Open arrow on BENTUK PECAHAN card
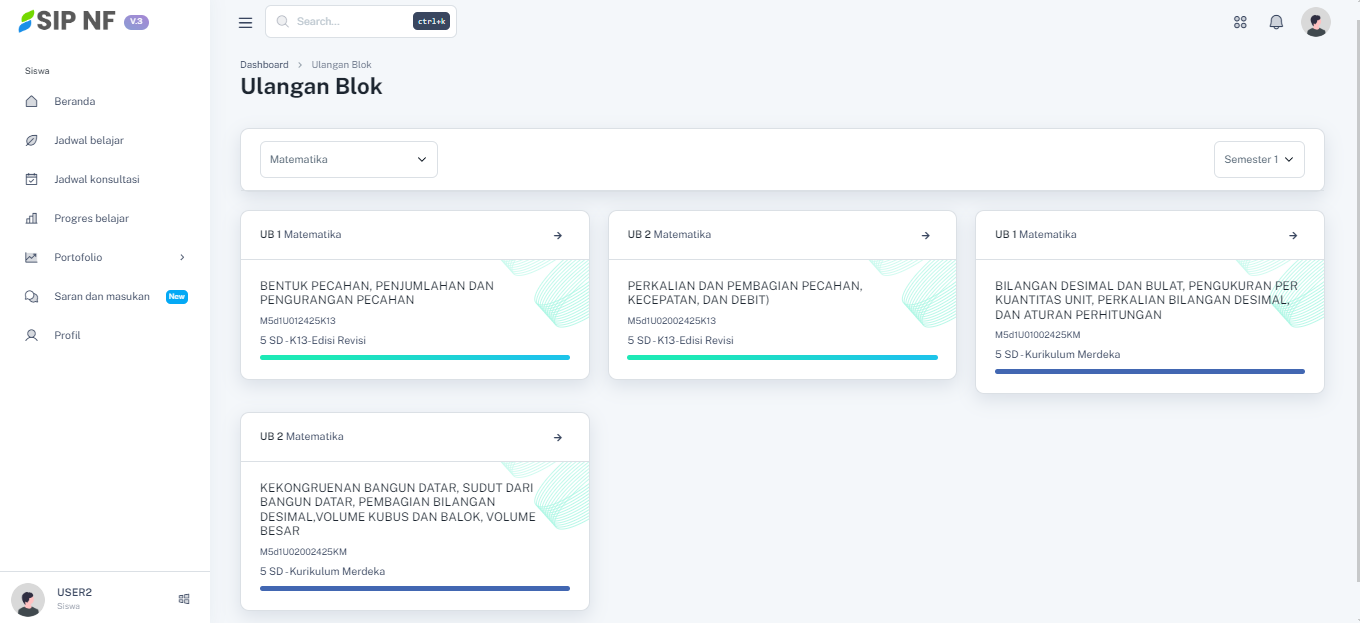Image resolution: width=1360 pixels, height=623 pixels. tap(557, 235)
